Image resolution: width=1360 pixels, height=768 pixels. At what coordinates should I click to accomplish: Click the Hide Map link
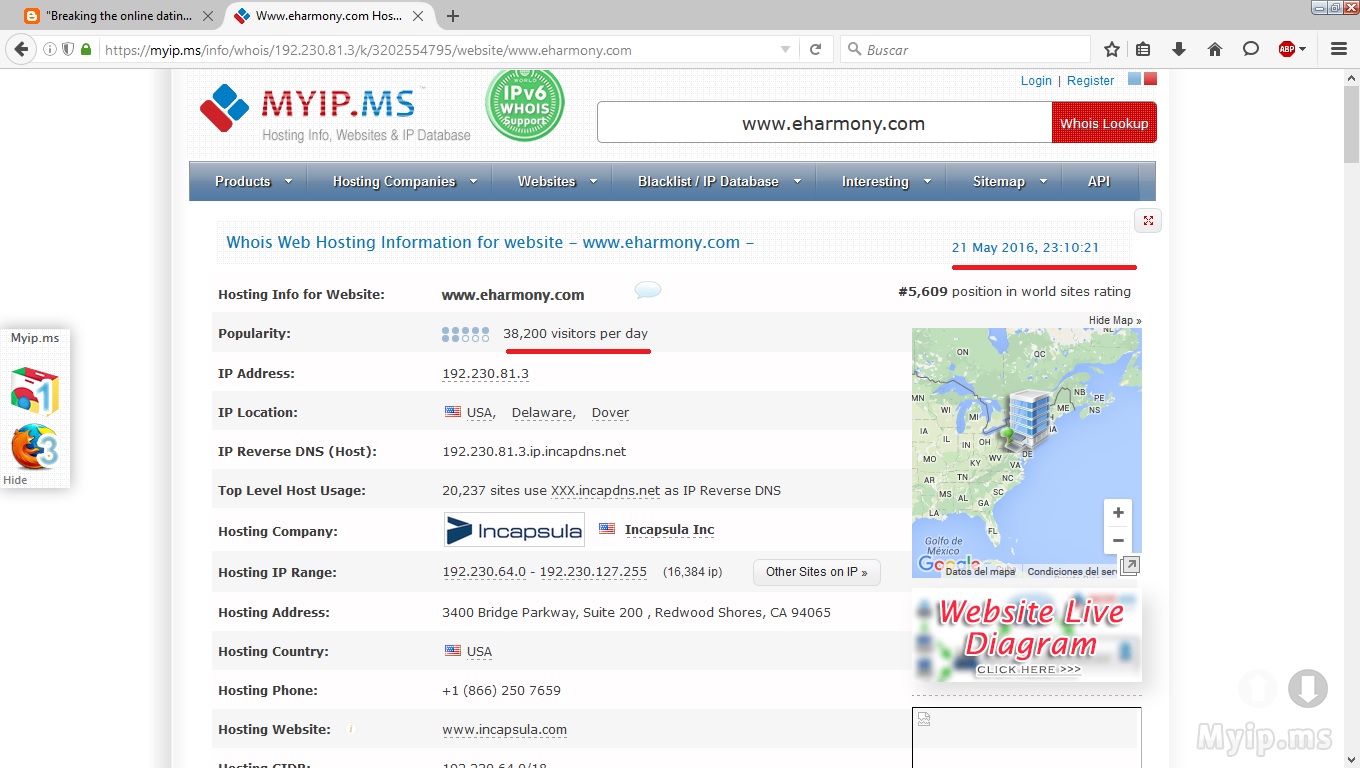[1115, 320]
